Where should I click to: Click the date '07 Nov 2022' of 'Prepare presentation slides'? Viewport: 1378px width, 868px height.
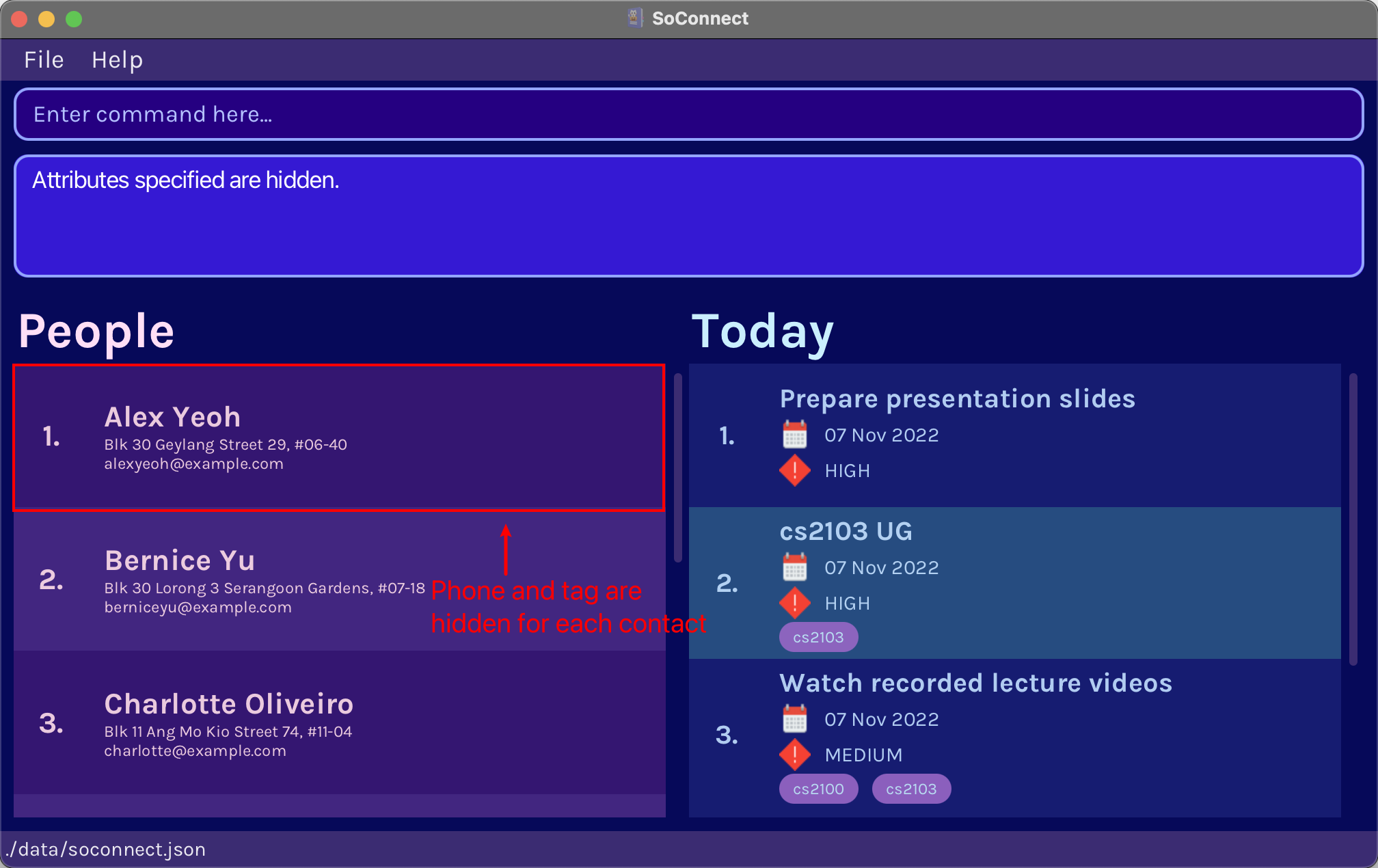pyautogui.click(x=881, y=435)
